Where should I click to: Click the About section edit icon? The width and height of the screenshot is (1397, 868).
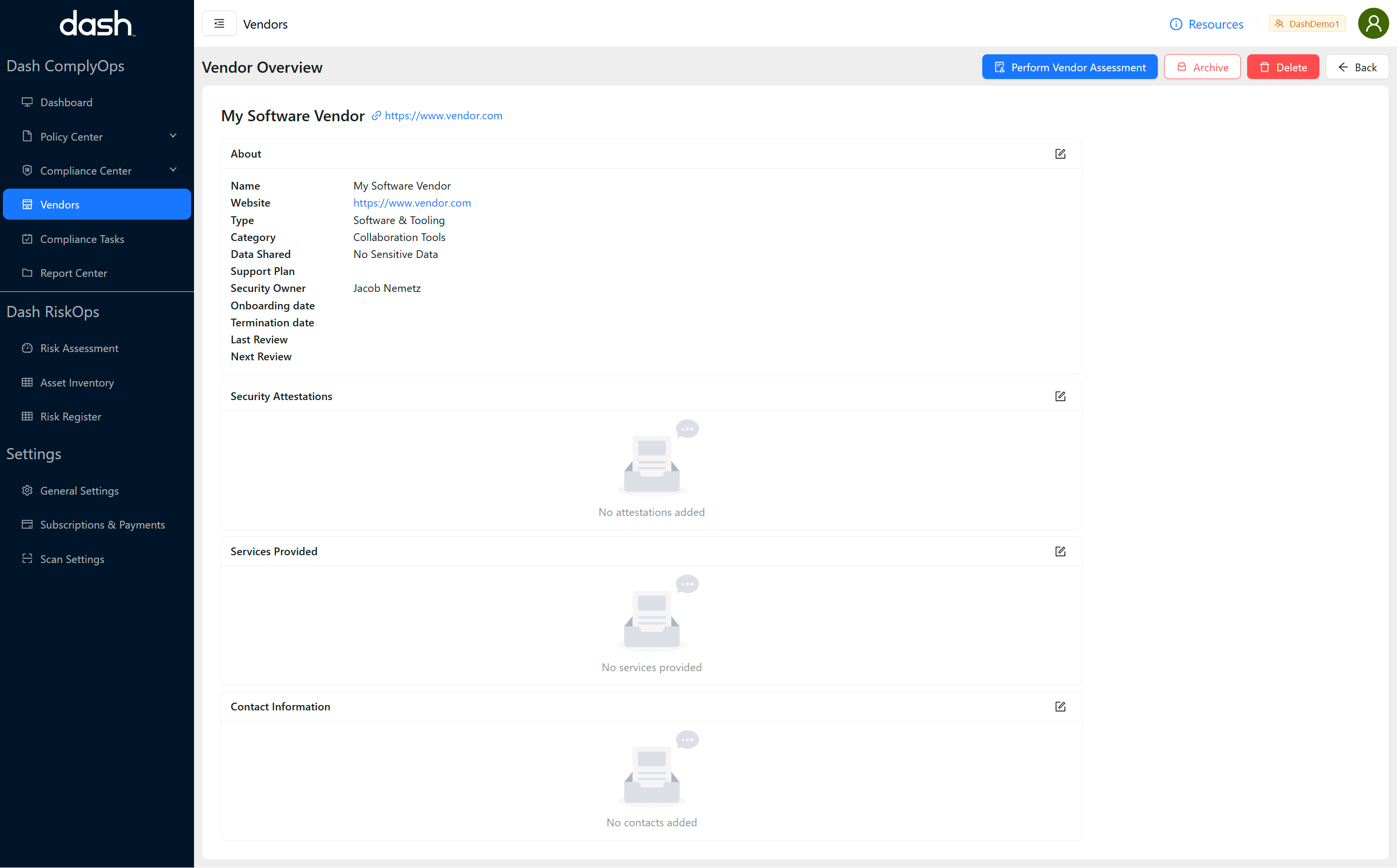(x=1060, y=154)
